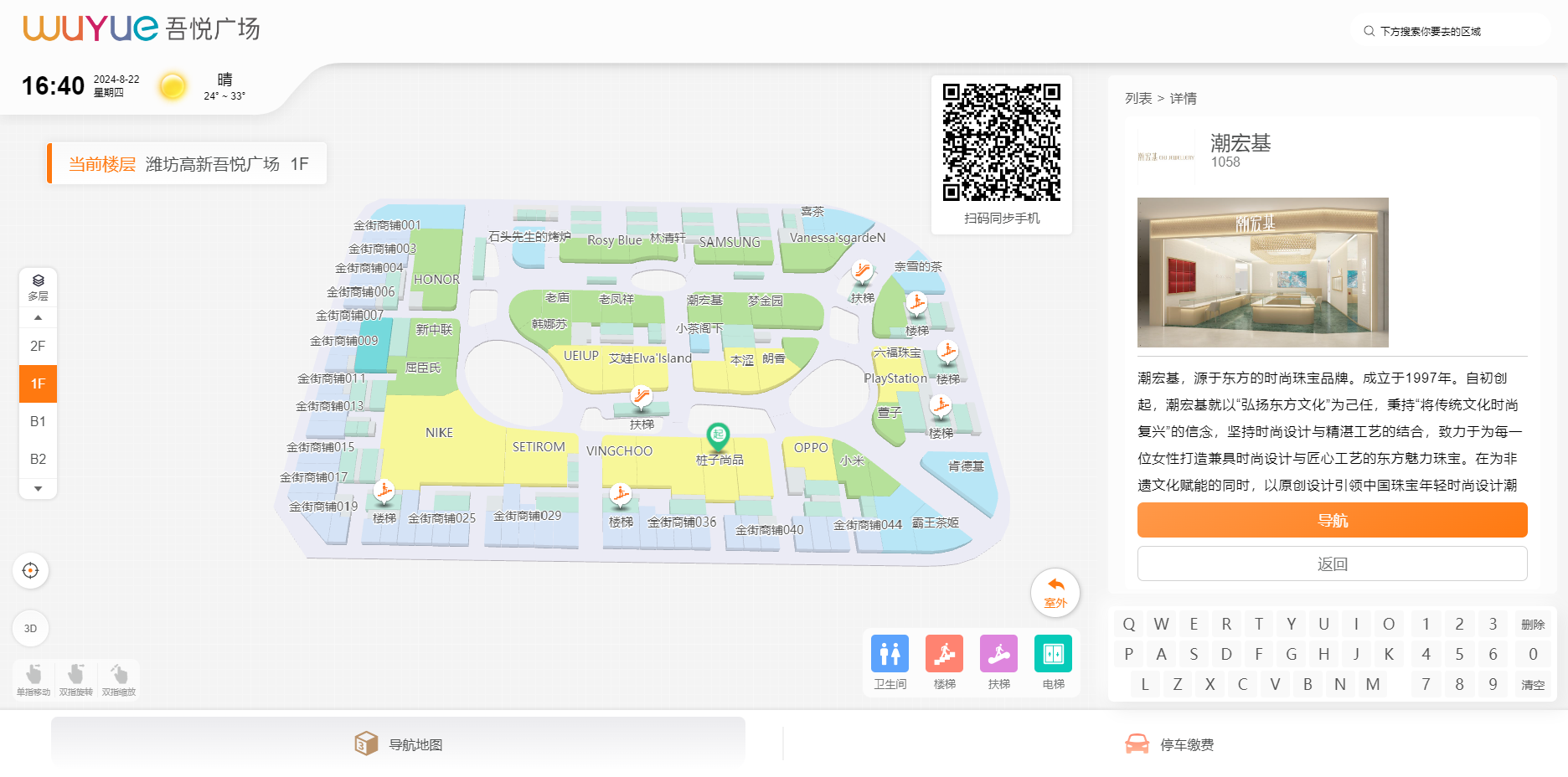This screenshot has height=777, width=1568.
Task: Select the stairs (楼梯) facility icon
Action: pos(944,654)
